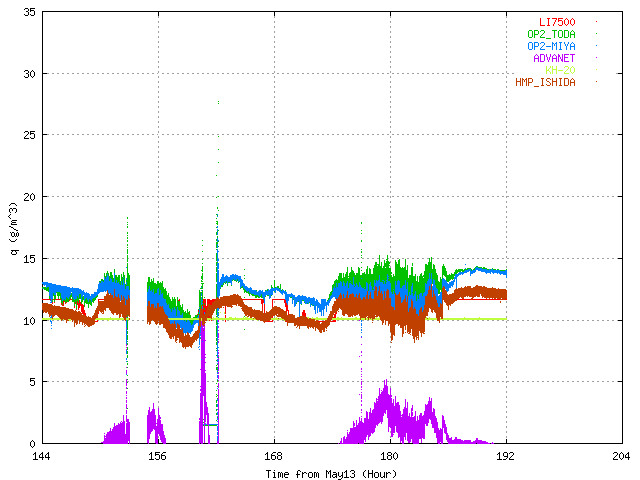
Task: Select the ADVANET legend label
Action: (x=554, y=58)
